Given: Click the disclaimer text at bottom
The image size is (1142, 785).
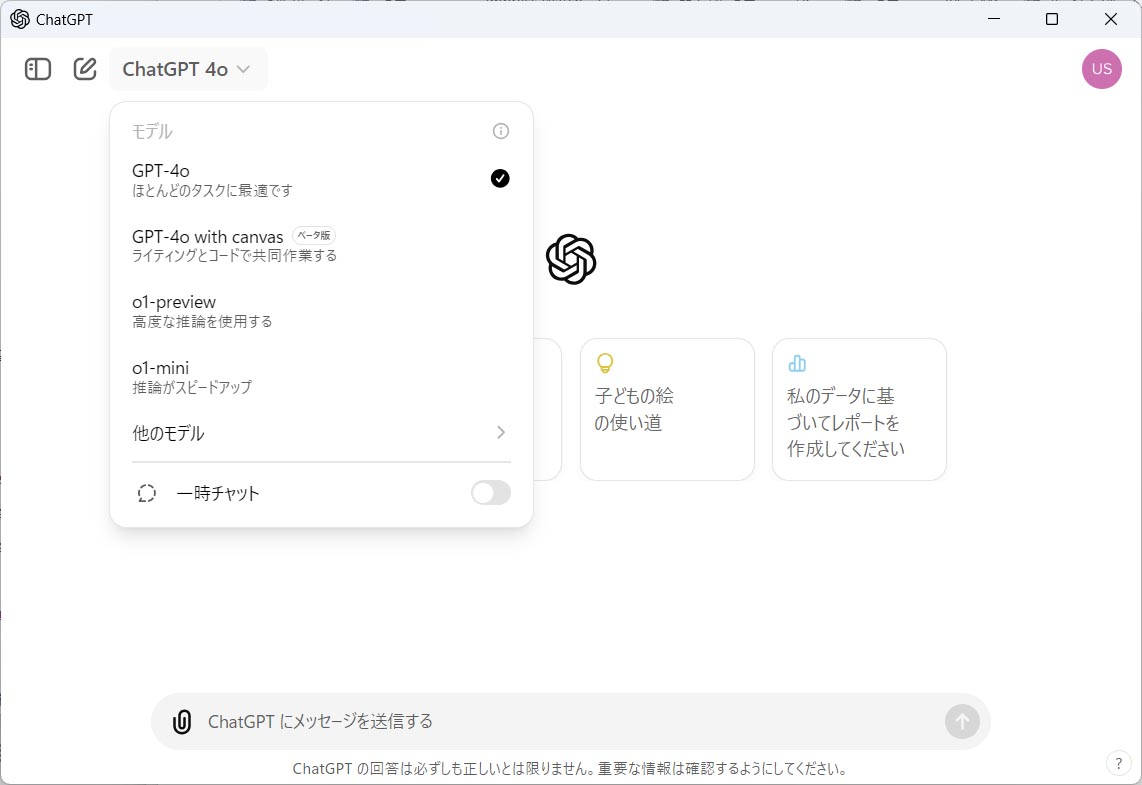Looking at the screenshot, I should [x=570, y=768].
